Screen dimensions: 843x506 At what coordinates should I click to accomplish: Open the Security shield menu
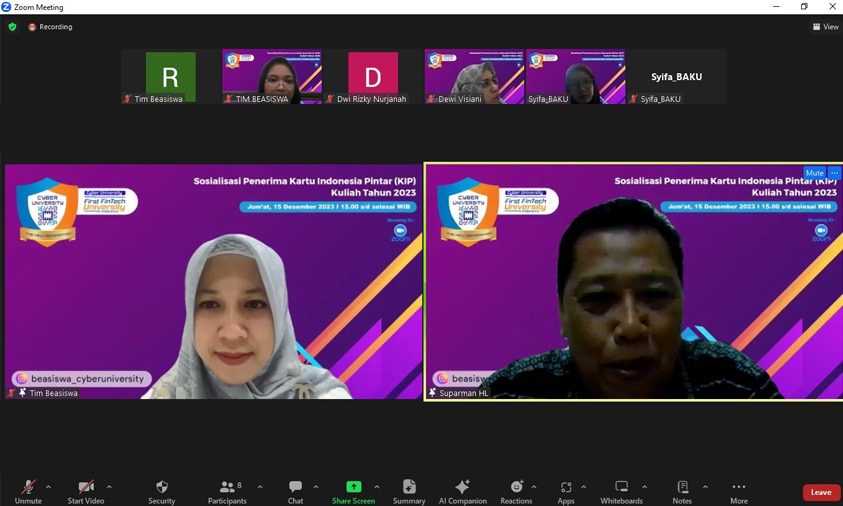click(162, 492)
